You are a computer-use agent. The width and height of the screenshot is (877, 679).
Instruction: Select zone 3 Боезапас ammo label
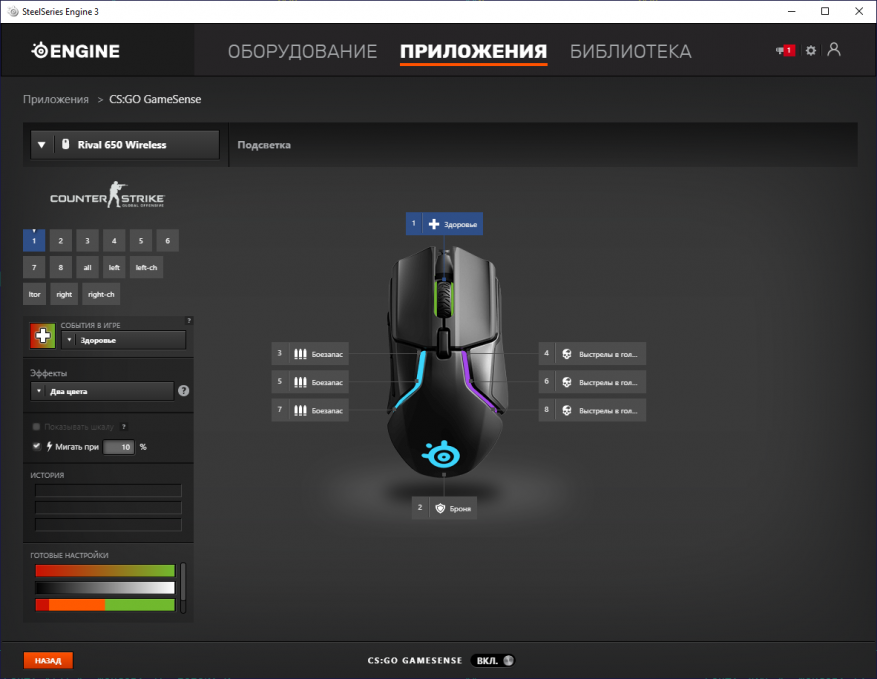(x=310, y=353)
